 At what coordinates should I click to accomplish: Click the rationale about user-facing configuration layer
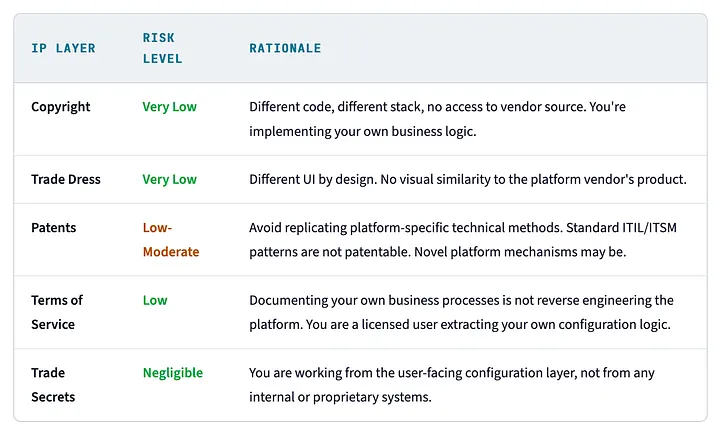point(452,385)
